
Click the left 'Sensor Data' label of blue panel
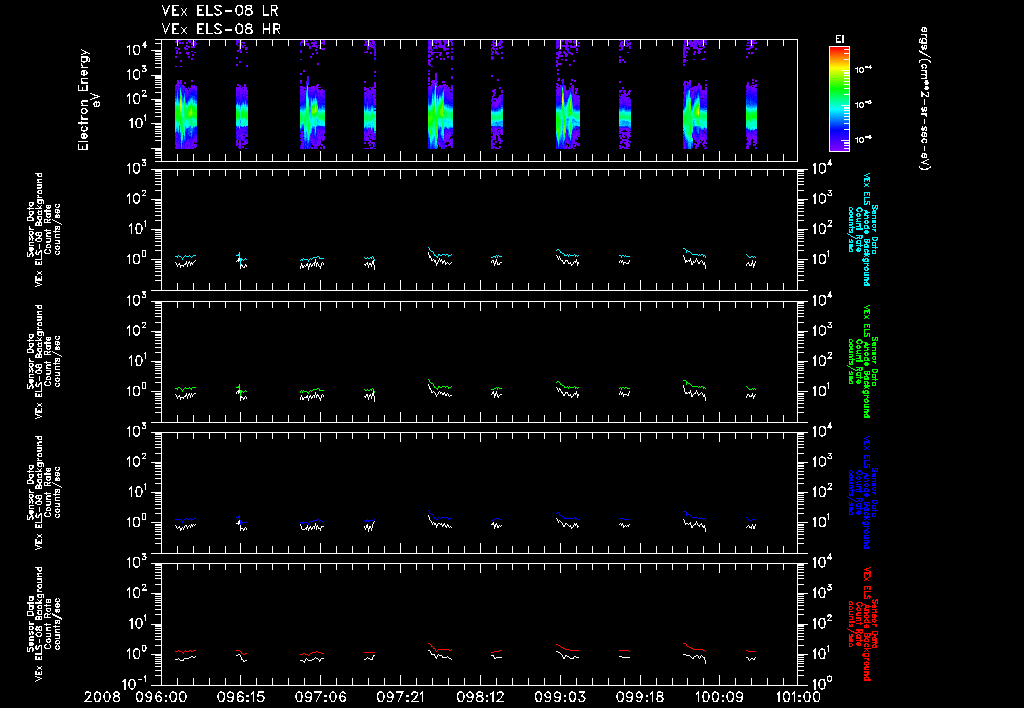(x=31, y=492)
